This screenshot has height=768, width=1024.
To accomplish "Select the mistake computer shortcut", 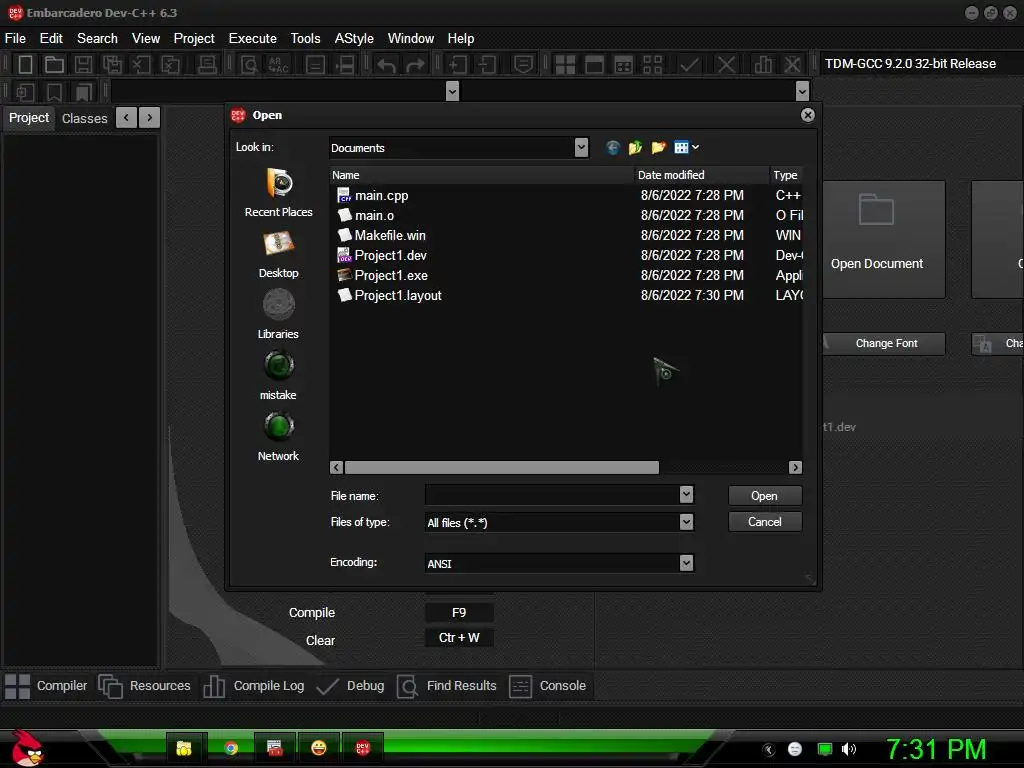I will [278, 376].
